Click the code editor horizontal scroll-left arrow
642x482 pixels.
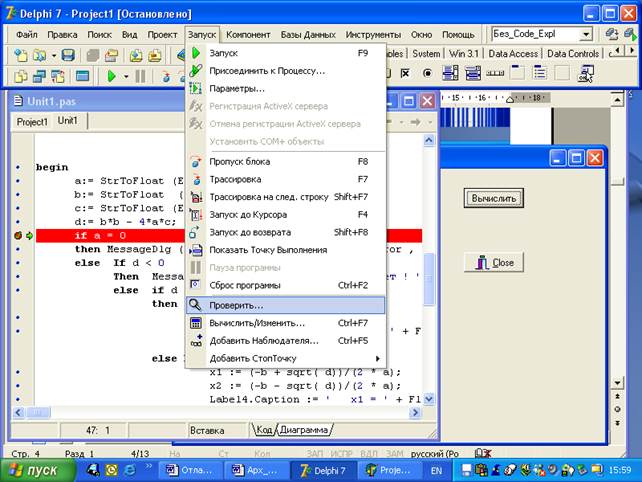(18, 412)
